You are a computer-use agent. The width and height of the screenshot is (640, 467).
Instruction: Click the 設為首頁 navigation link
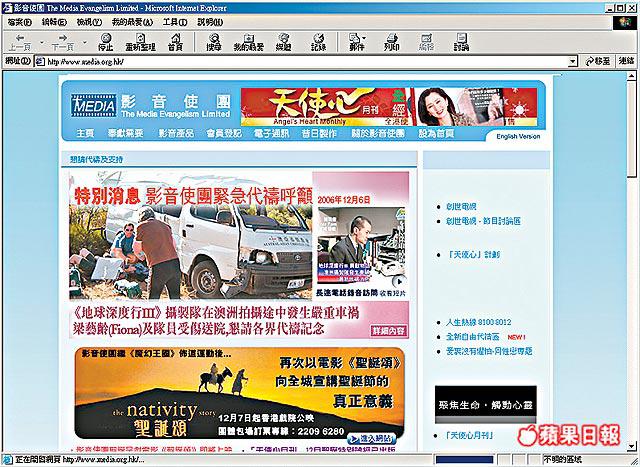click(x=436, y=133)
